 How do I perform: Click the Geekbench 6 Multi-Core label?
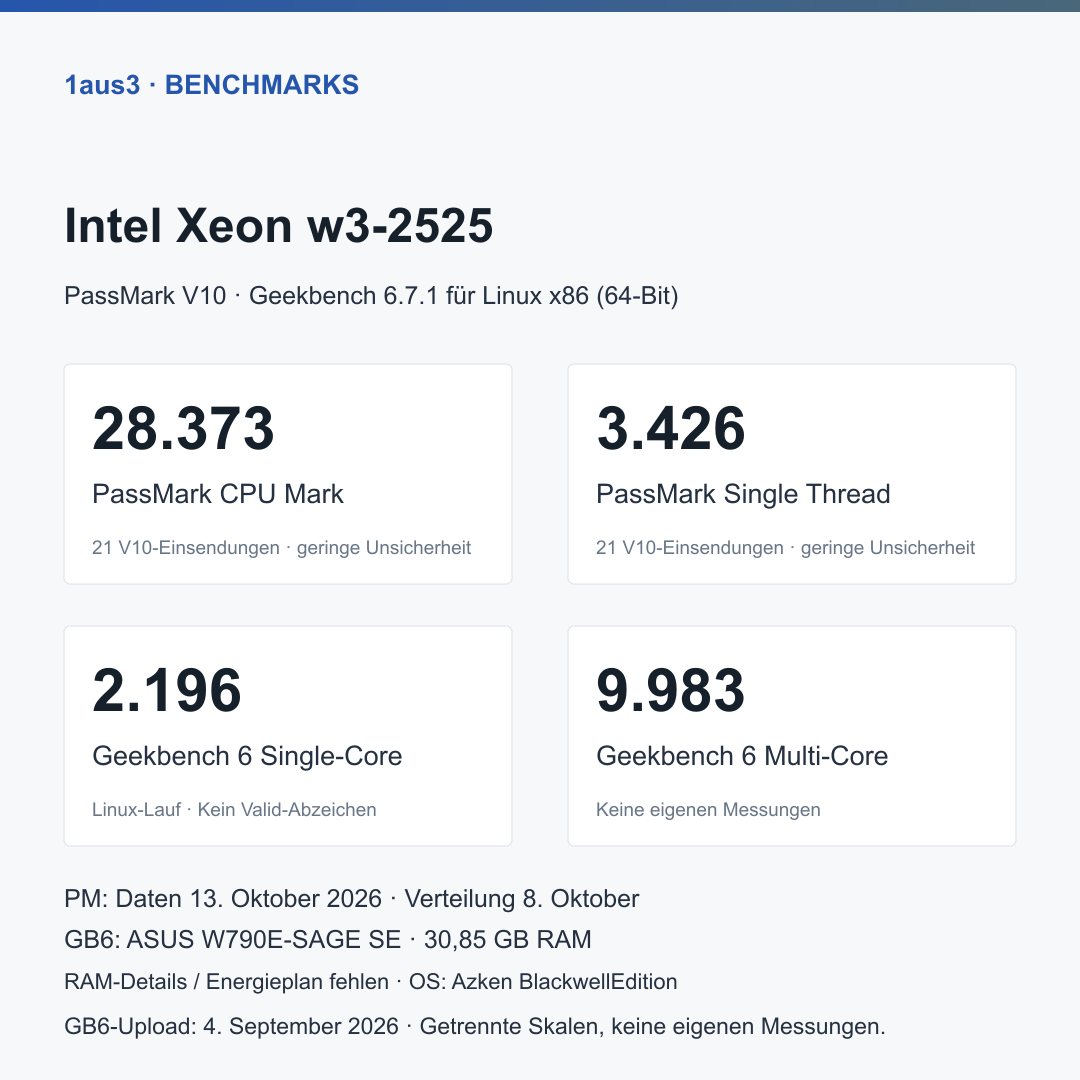click(742, 756)
